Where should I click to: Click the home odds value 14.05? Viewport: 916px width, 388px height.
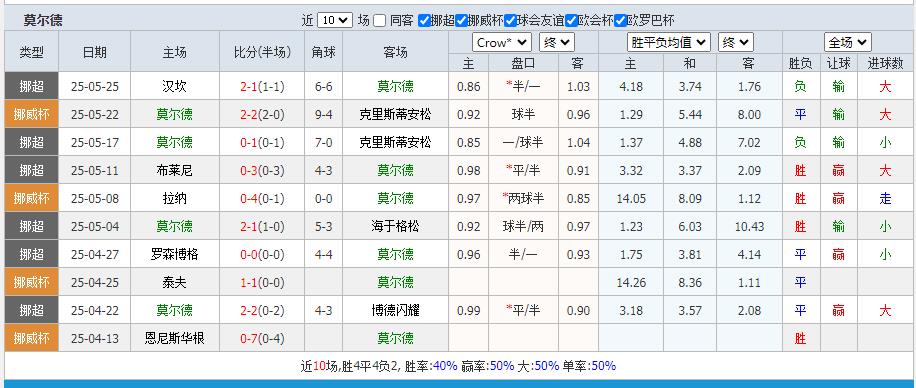point(631,199)
